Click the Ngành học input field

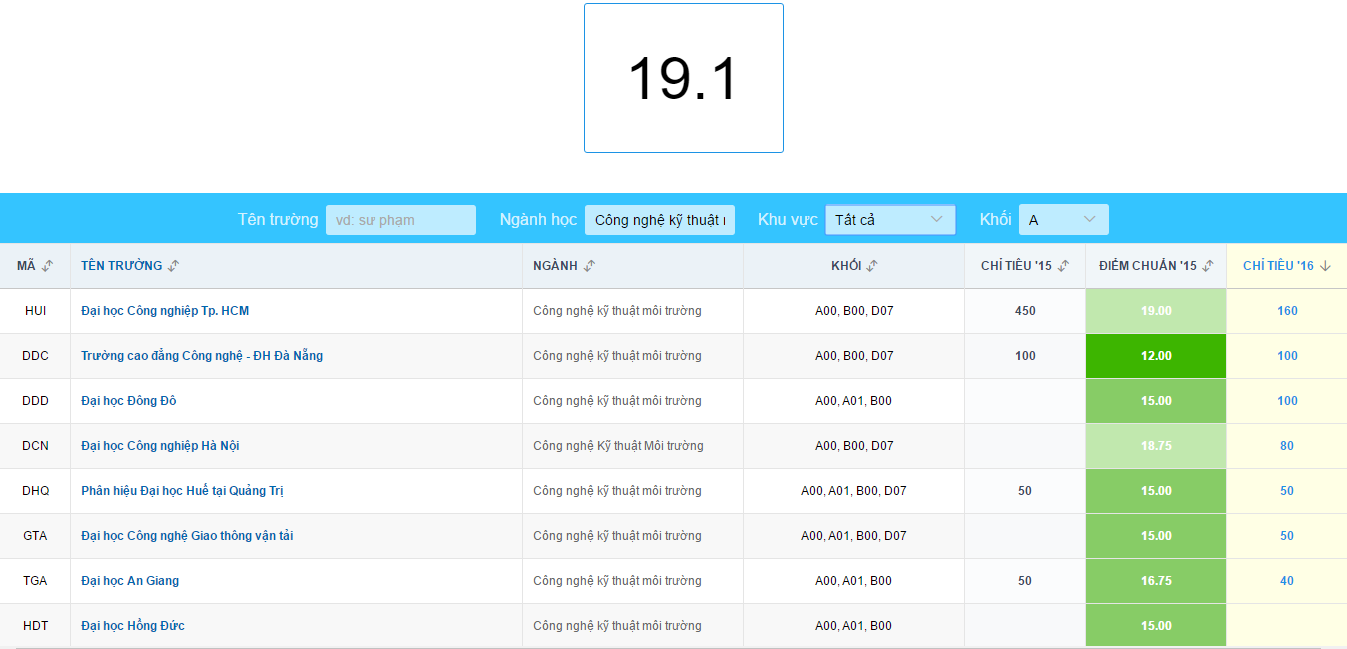tap(660, 220)
